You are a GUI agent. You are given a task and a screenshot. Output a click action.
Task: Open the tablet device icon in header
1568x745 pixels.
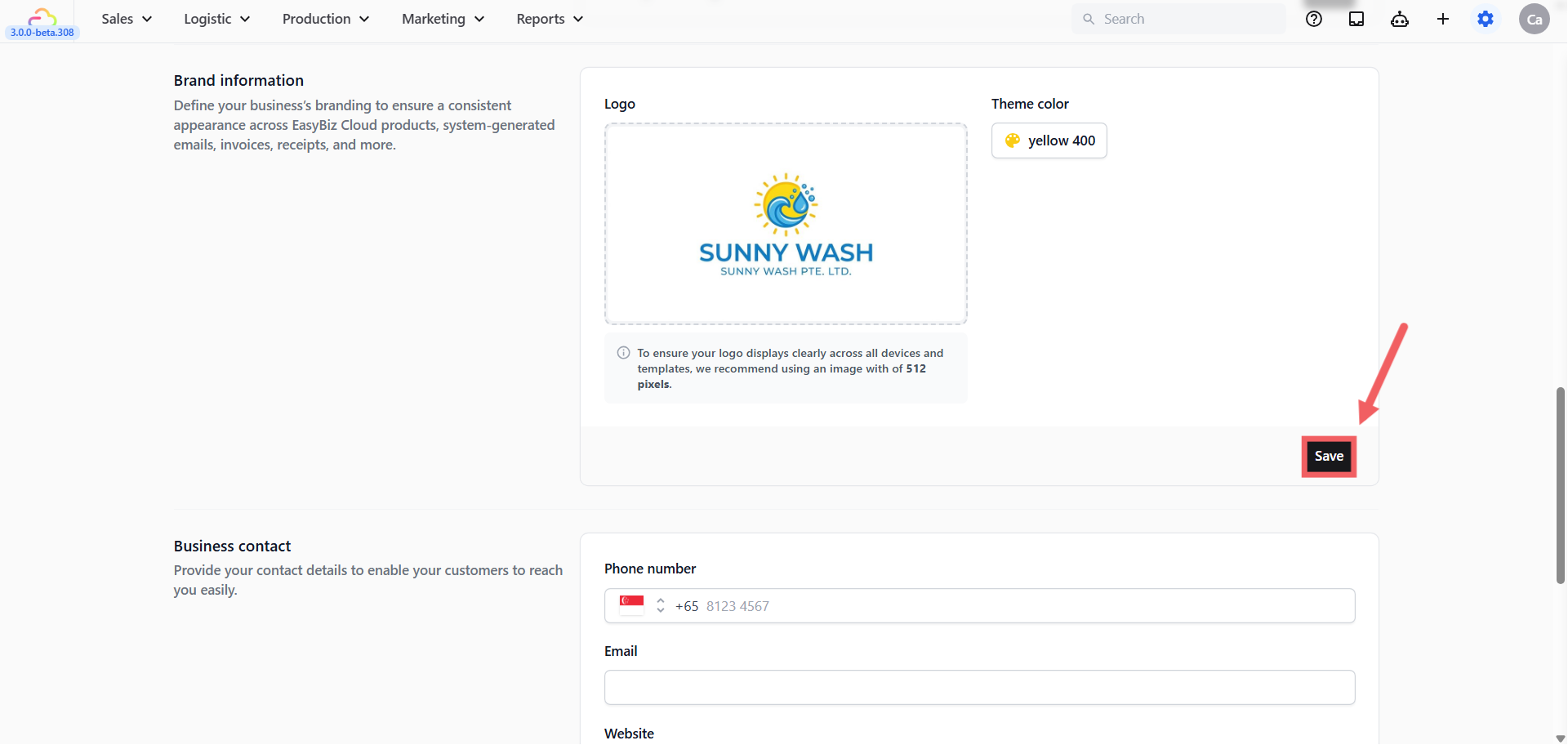click(1356, 19)
